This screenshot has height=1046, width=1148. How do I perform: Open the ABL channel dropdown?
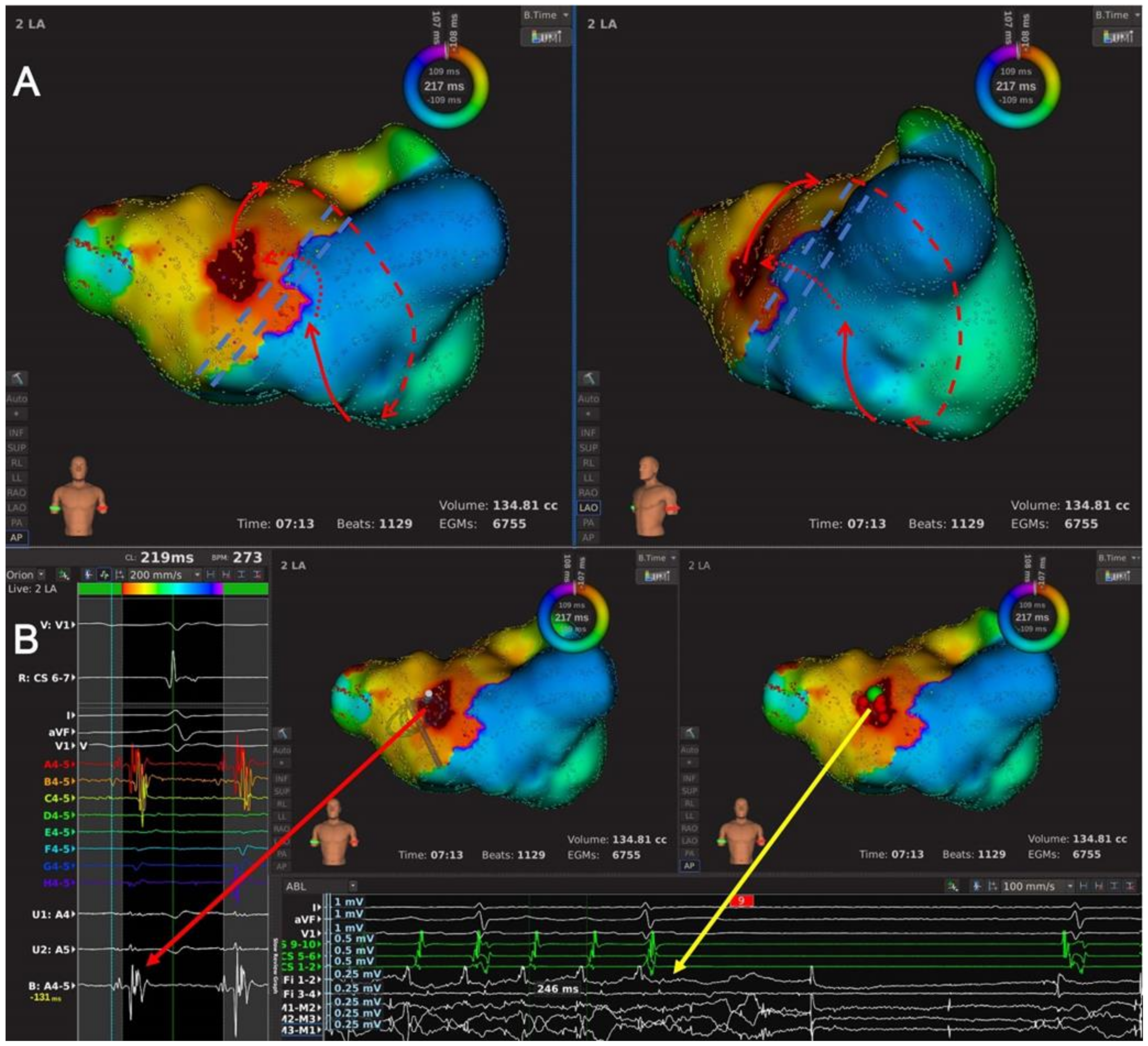[x=353, y=886]
